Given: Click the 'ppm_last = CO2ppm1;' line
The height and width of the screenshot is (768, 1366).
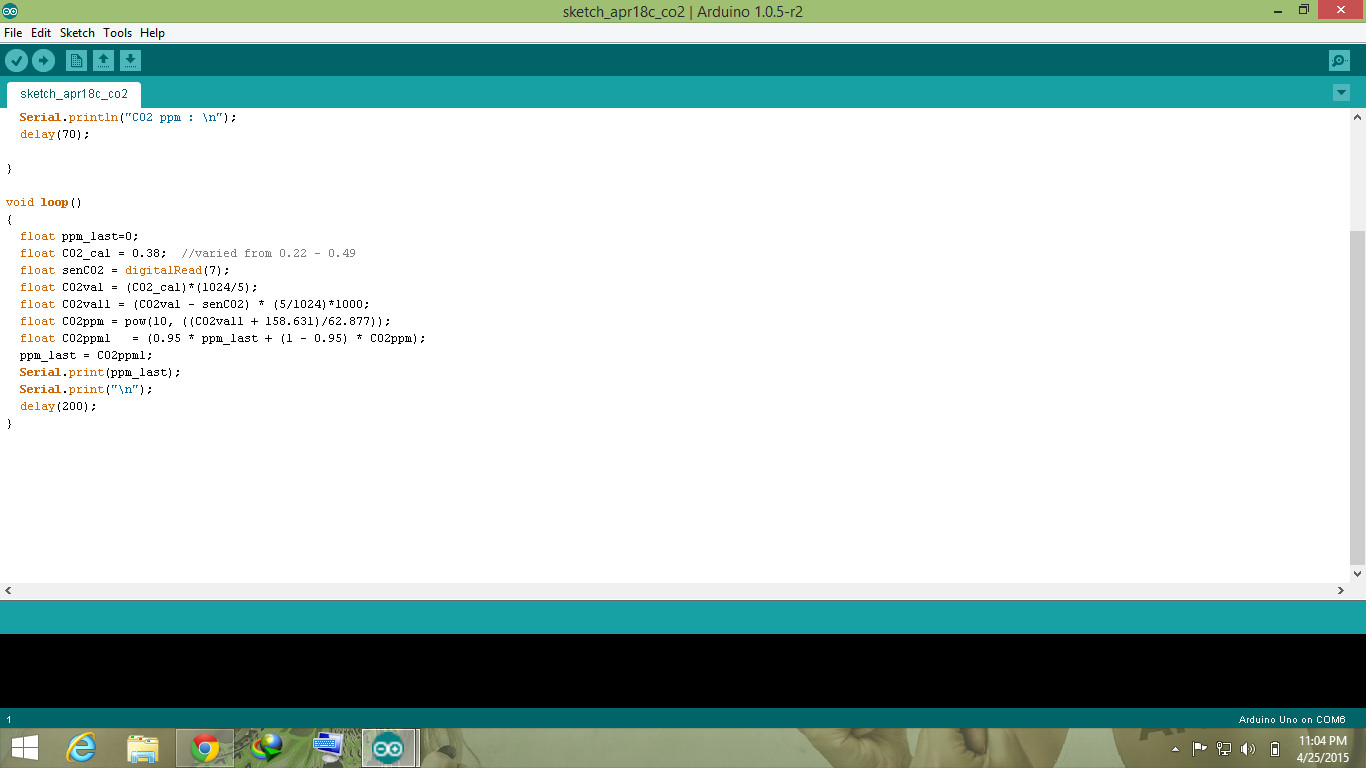Looking at the screenshot, I should pyautogui.click(x=86, y=355).
